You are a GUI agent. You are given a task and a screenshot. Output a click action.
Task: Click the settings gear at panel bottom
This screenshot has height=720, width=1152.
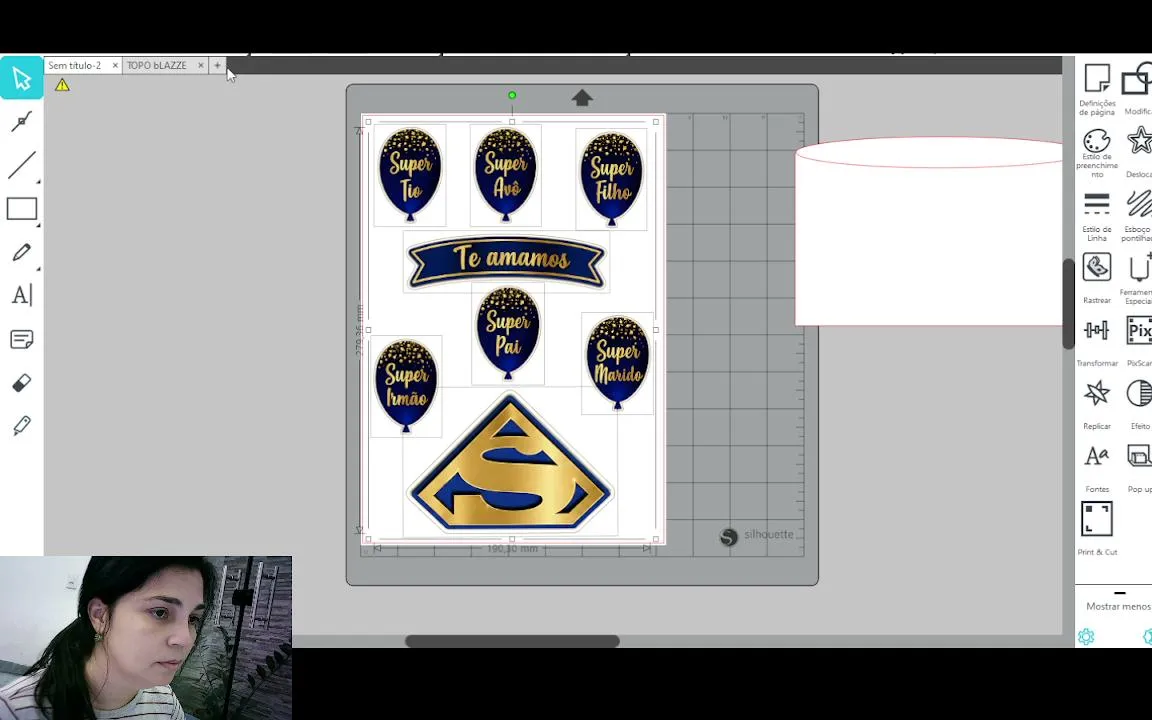[x=1086, y=636]
